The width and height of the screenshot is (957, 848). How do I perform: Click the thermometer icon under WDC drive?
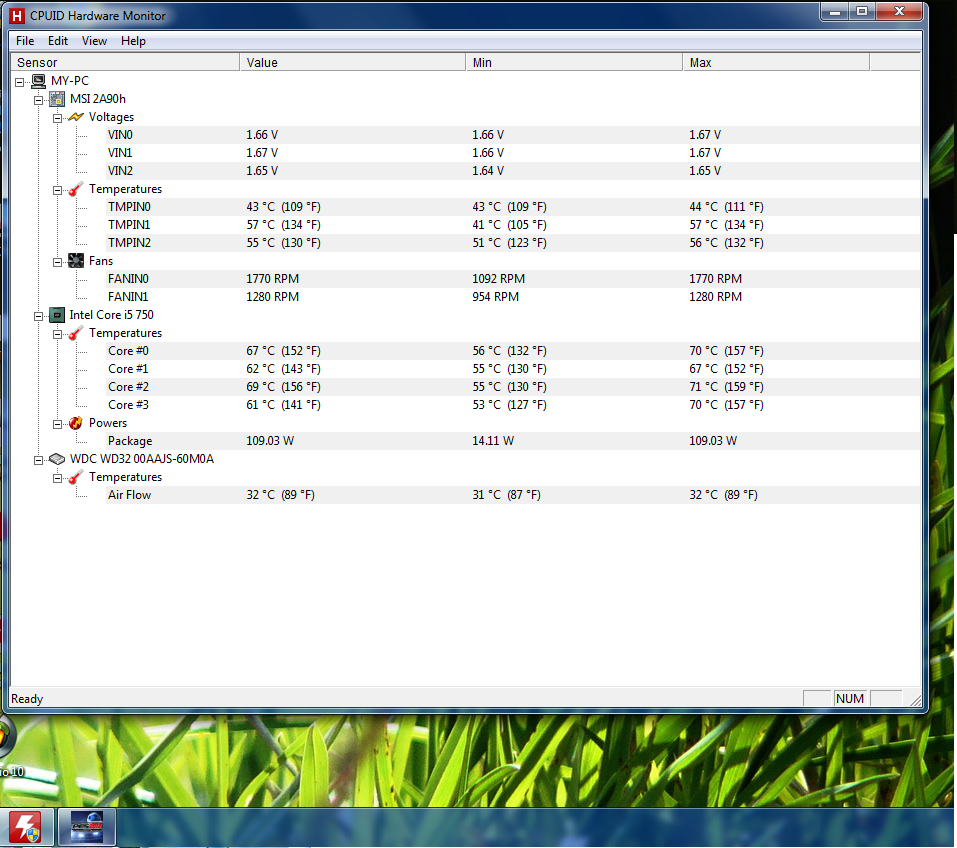[x=76, y=477]
